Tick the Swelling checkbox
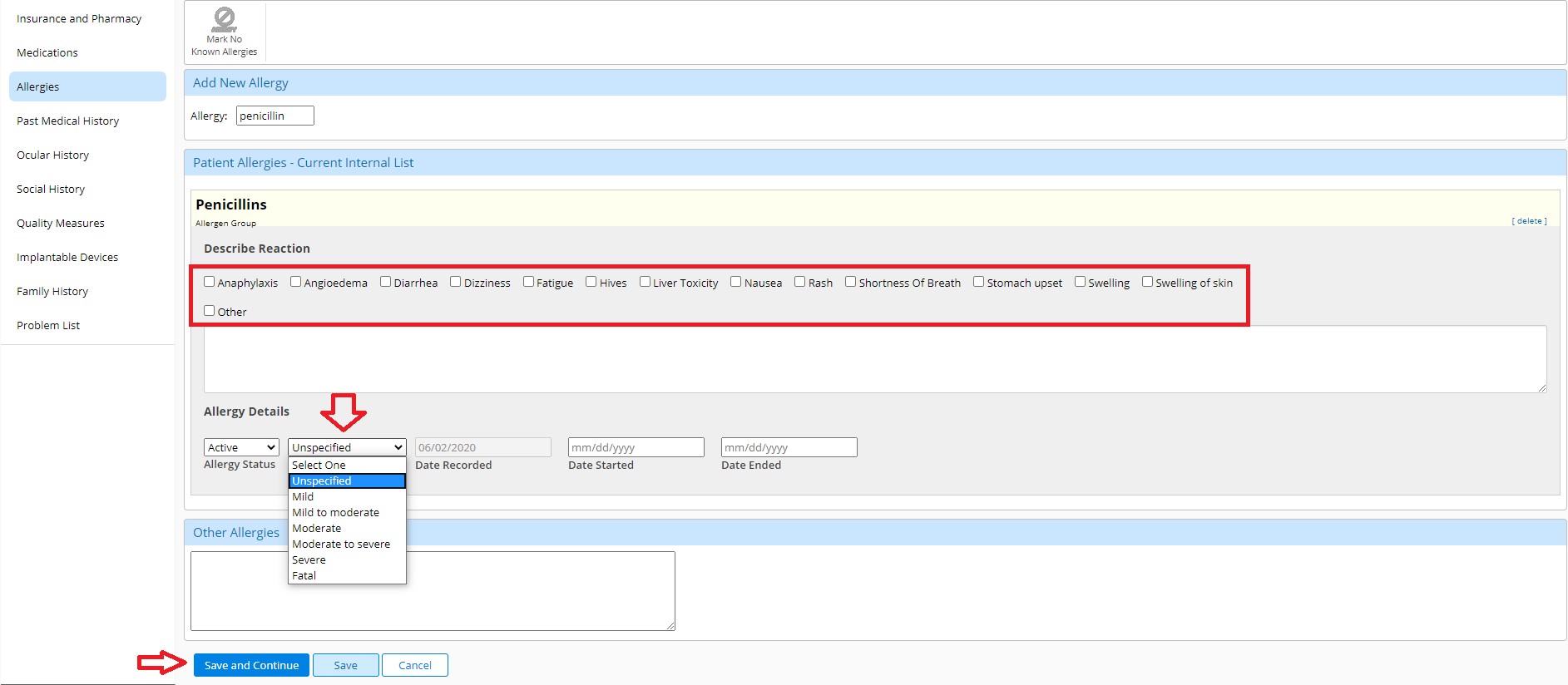The height and width of the screenshot is (685, 1568). pos(1080,282)
